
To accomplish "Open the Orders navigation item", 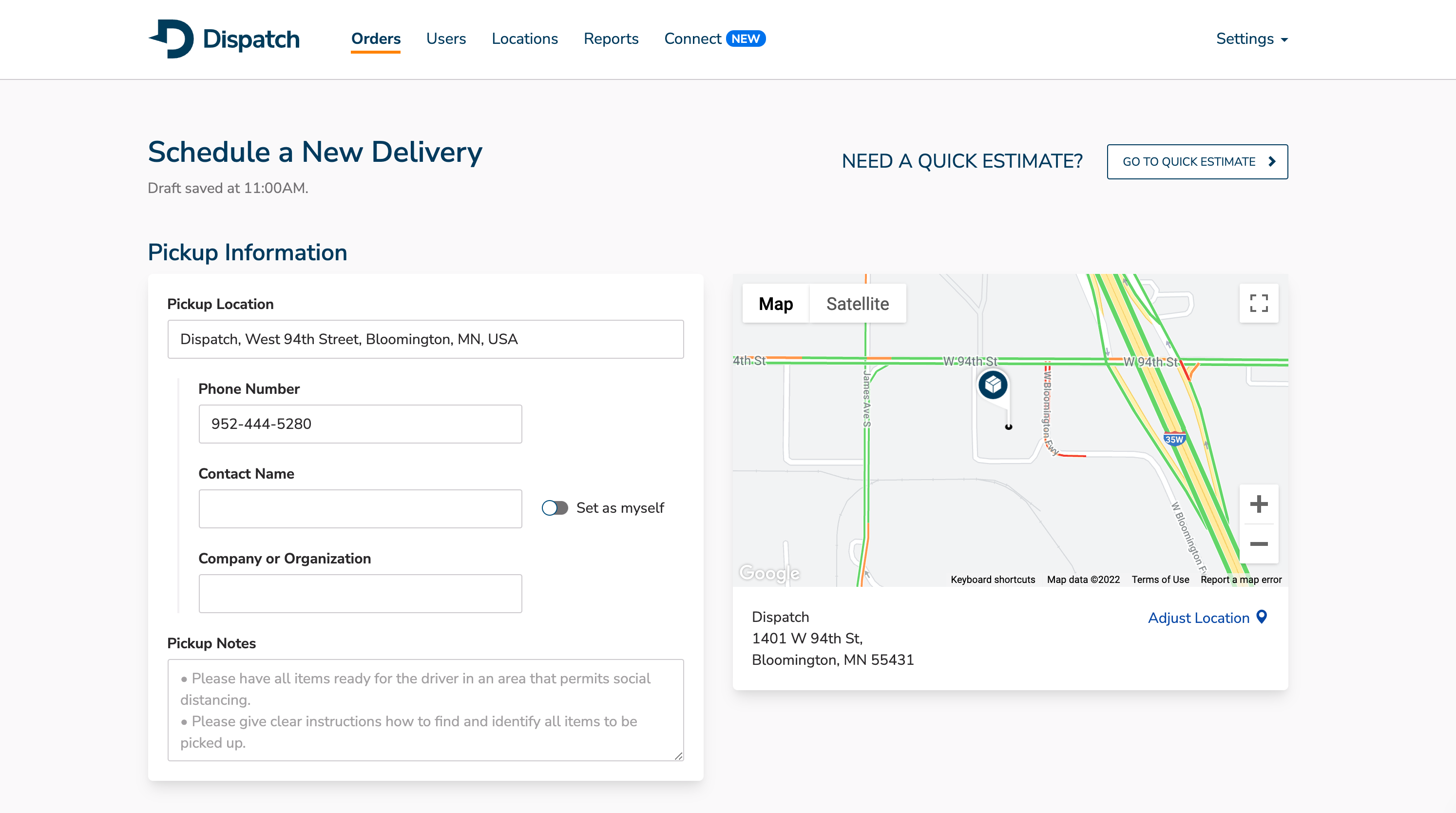I will (376, 39).
